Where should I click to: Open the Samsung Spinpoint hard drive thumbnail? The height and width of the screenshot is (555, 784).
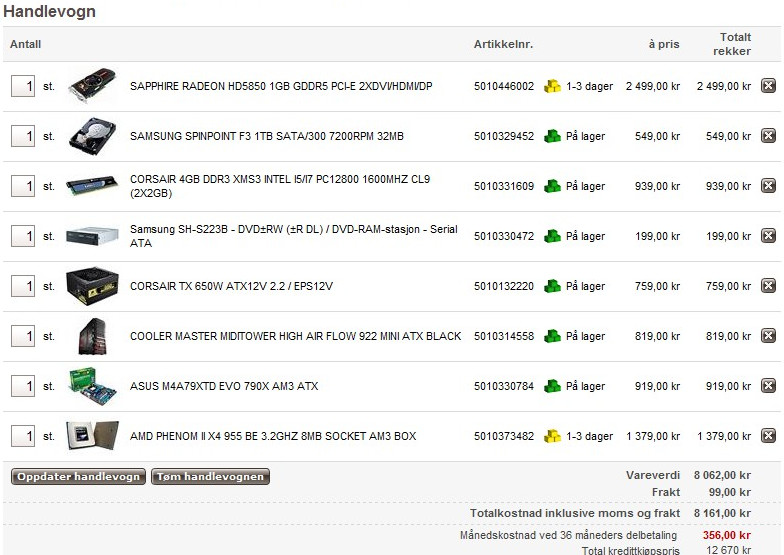coord(92,136)
